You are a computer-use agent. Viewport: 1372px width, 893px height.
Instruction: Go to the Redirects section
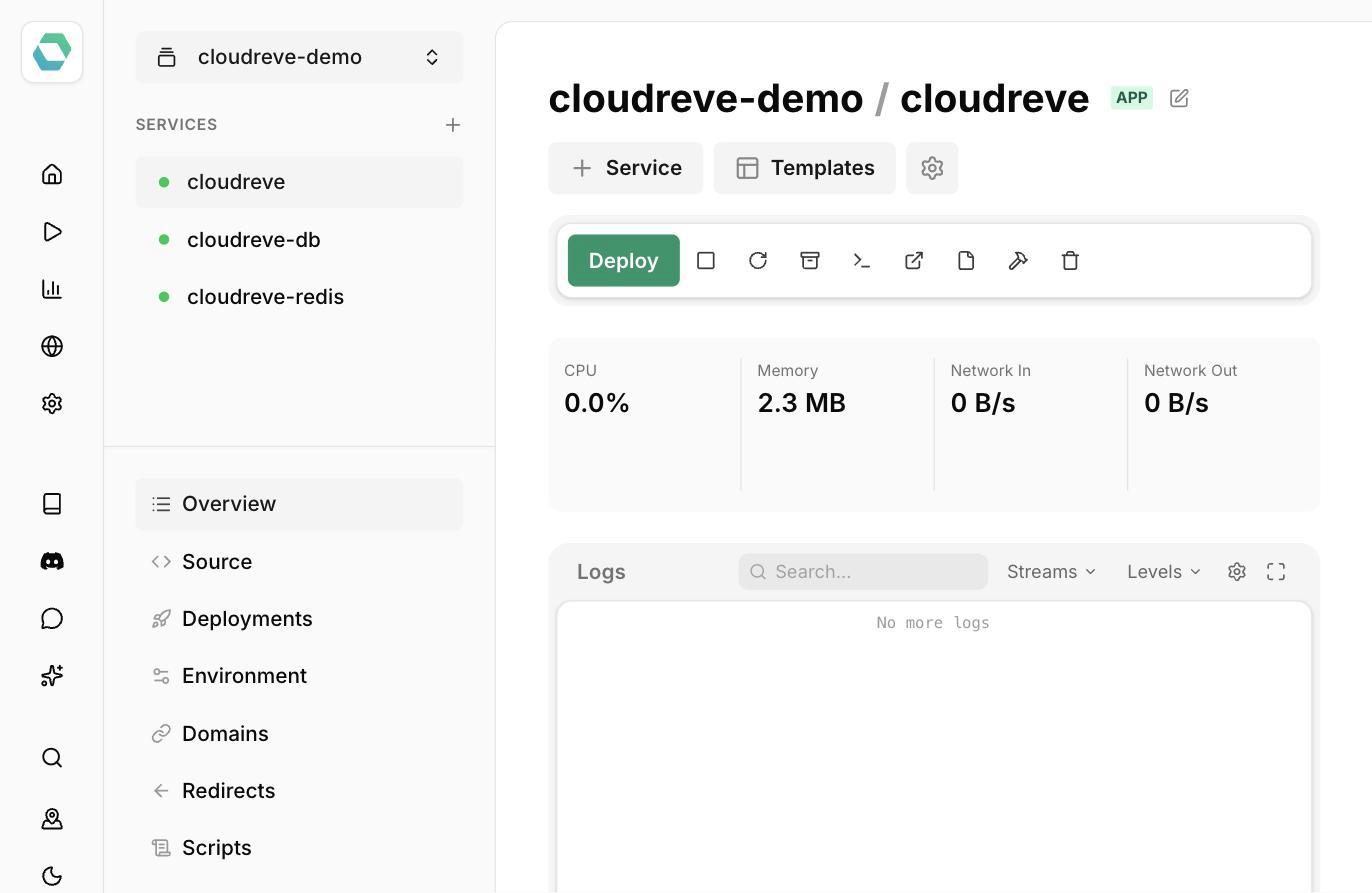299,791
